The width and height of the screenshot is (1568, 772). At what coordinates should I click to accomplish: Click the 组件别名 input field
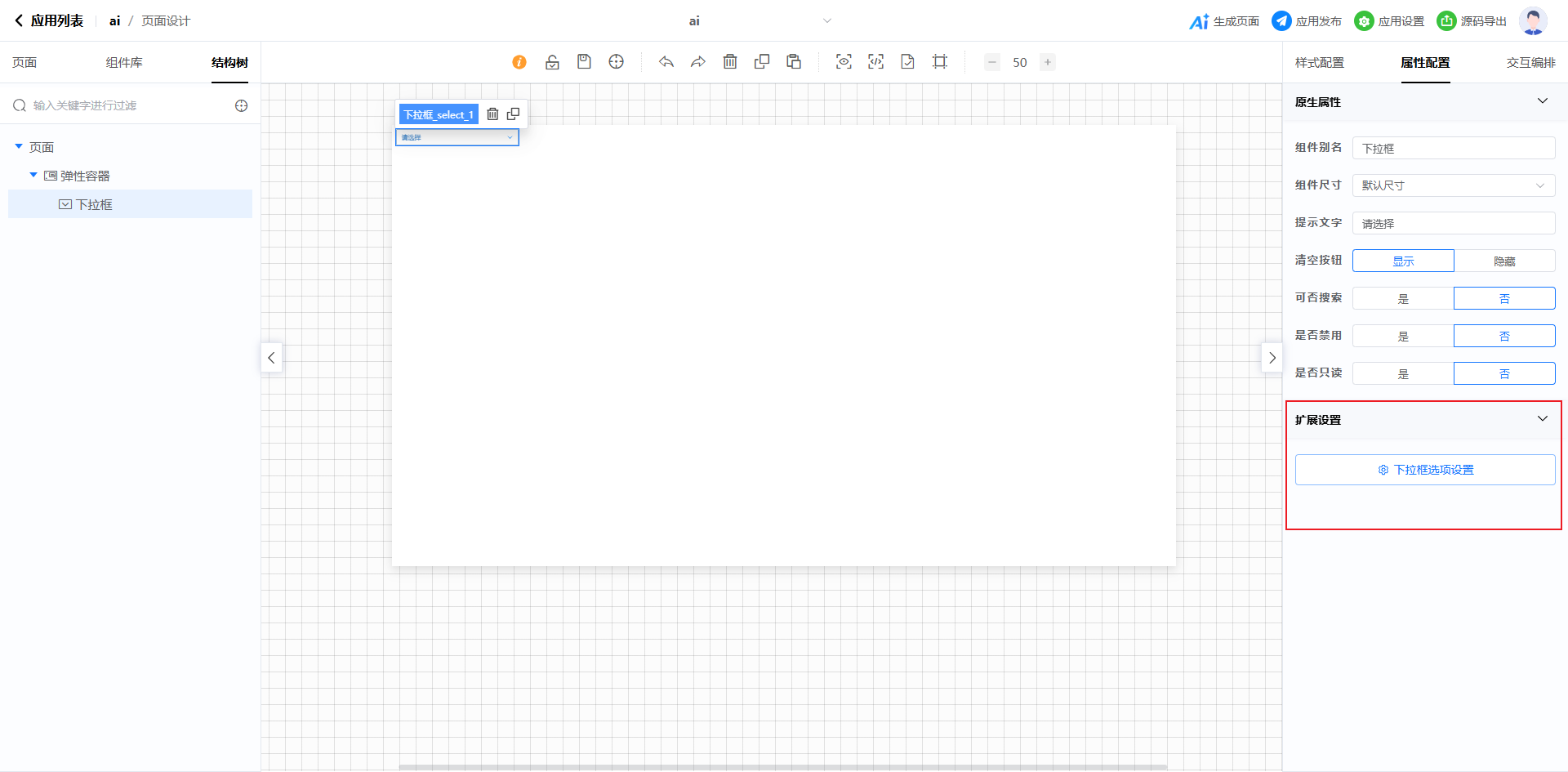(1454, 148)
